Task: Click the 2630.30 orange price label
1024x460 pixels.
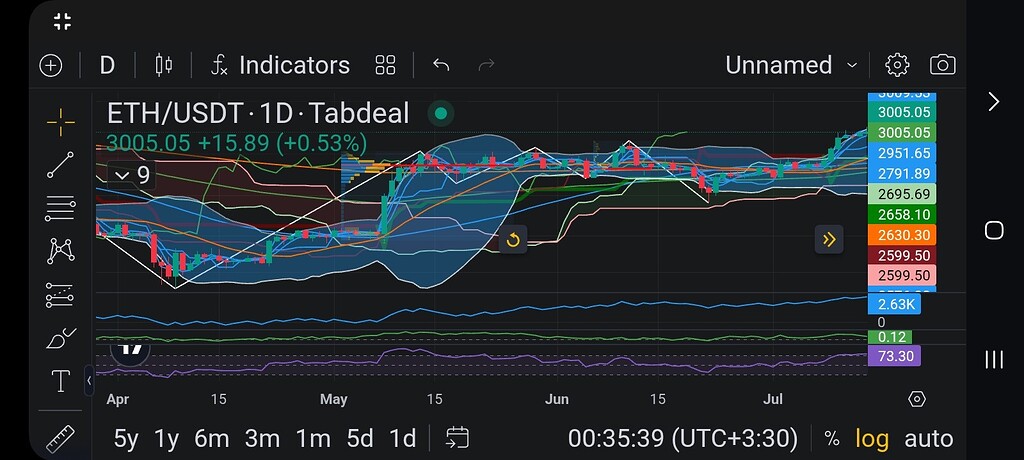Action: coord(904,235)
